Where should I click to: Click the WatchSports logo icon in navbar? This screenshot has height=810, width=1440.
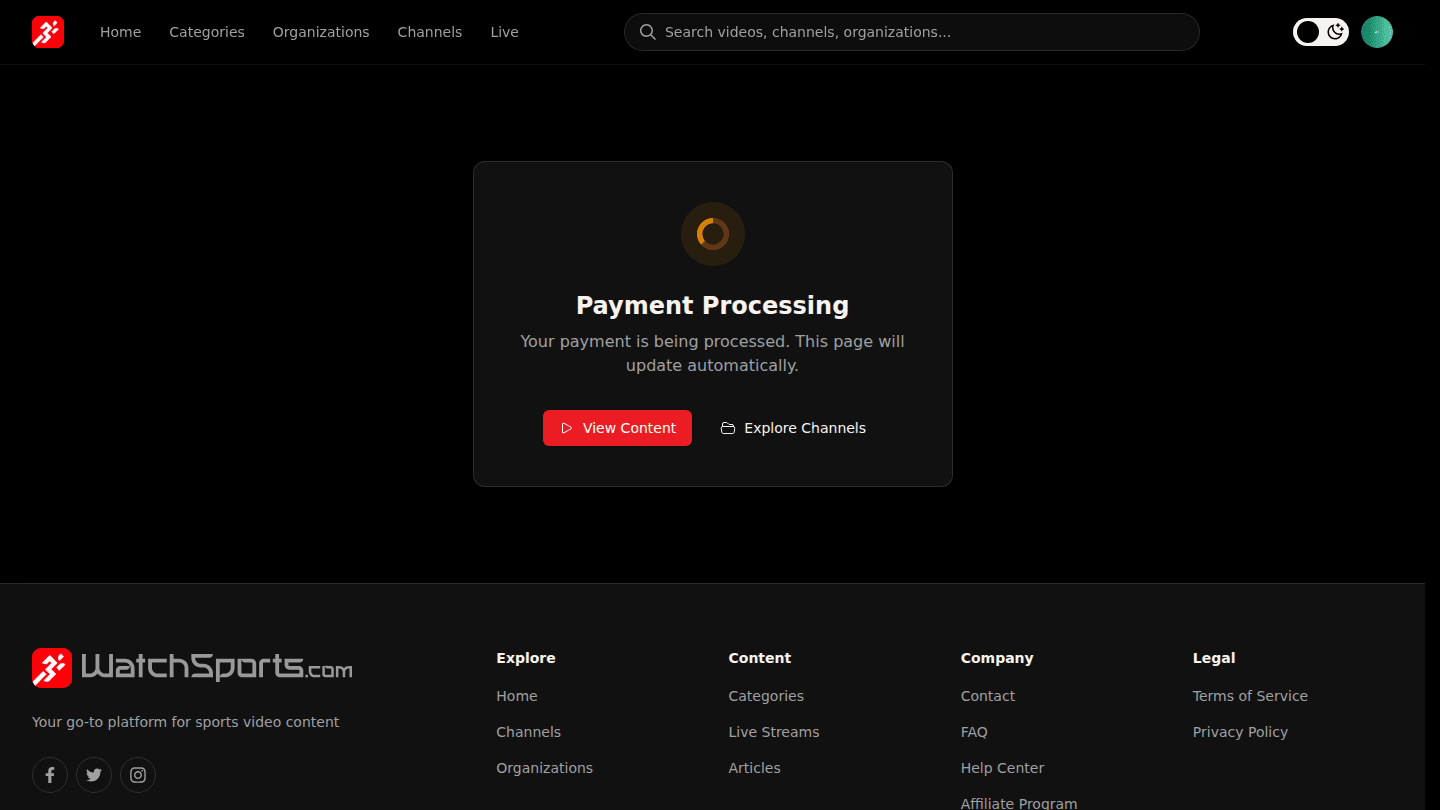(48, 32)
